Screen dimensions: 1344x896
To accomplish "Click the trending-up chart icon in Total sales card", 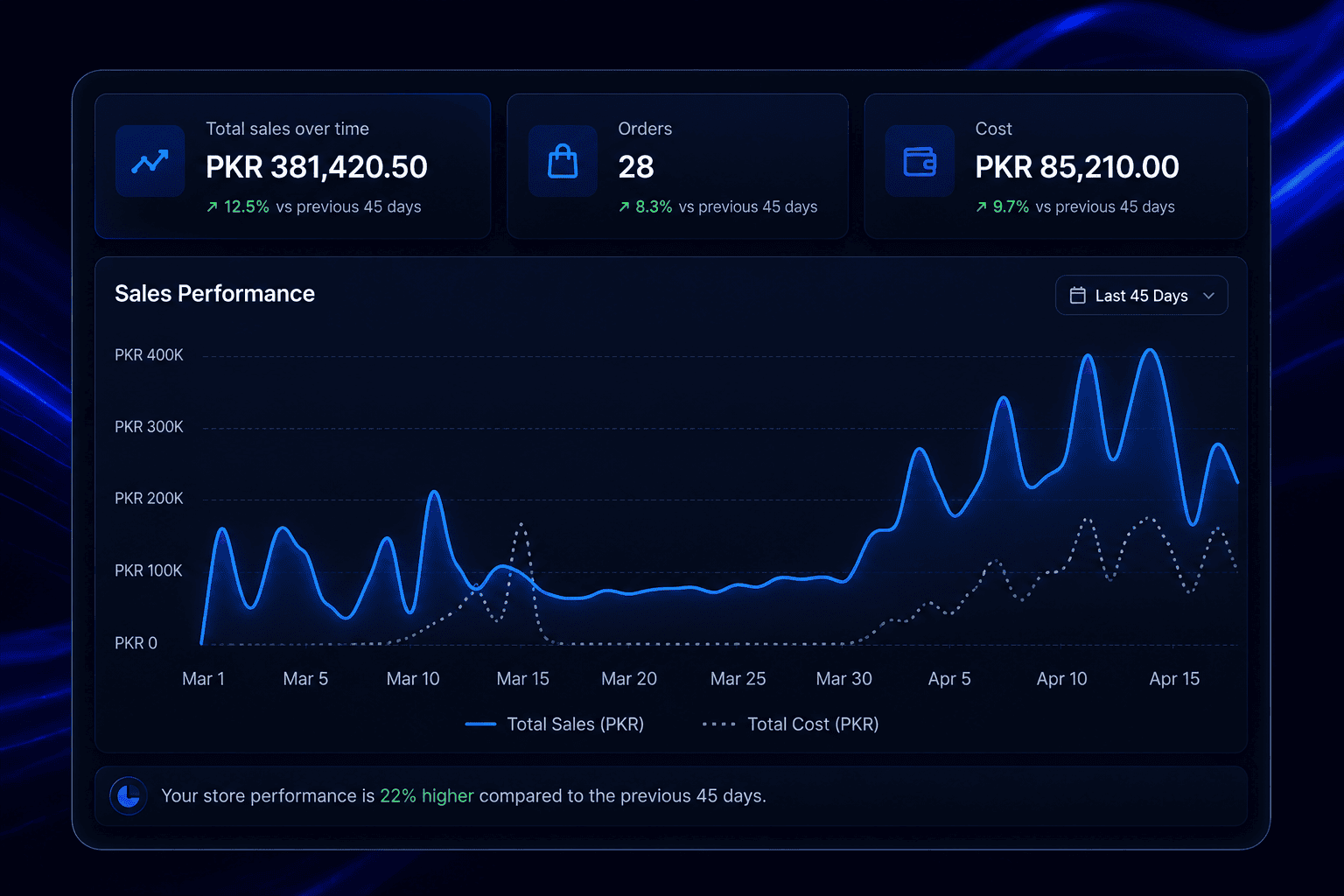I will point(150,162).
